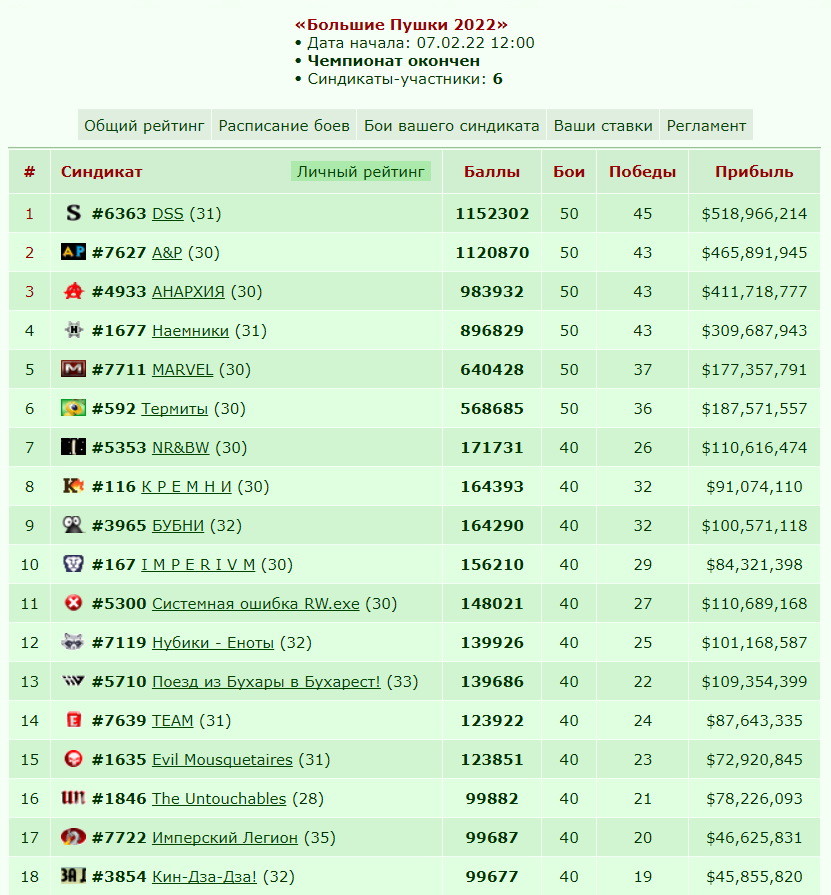Switch to Бои вашего синдиката tab
The width and height of the screenshot is (831, 895).
(451, 126)
